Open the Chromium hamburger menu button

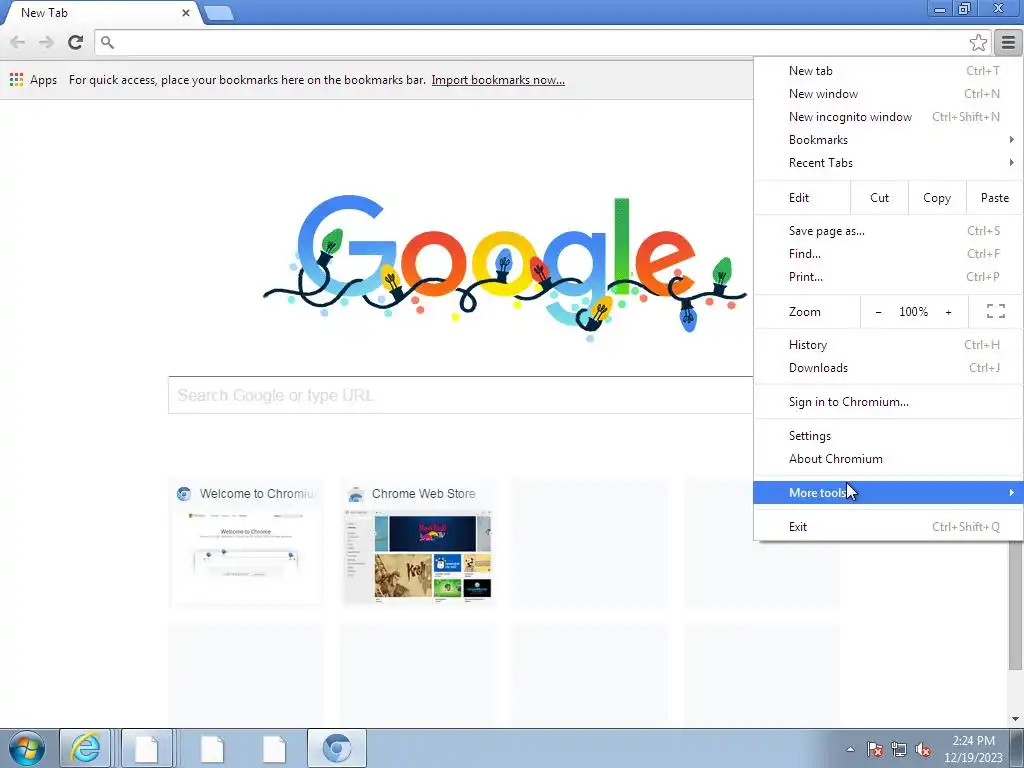[x=1008, y=42]
